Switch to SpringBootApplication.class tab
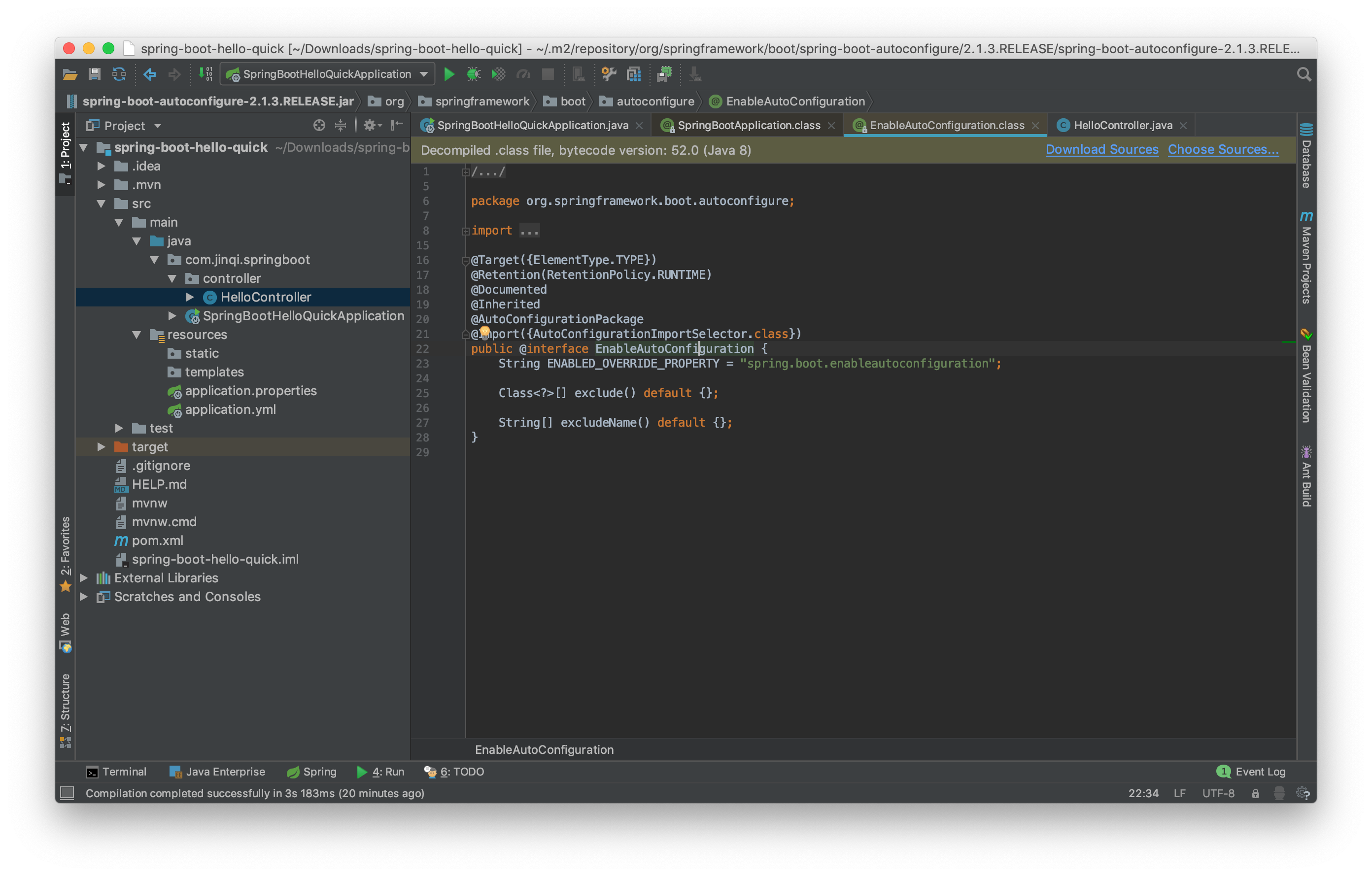This screenshot has height=876, width=1372. (x=749, y=125)
